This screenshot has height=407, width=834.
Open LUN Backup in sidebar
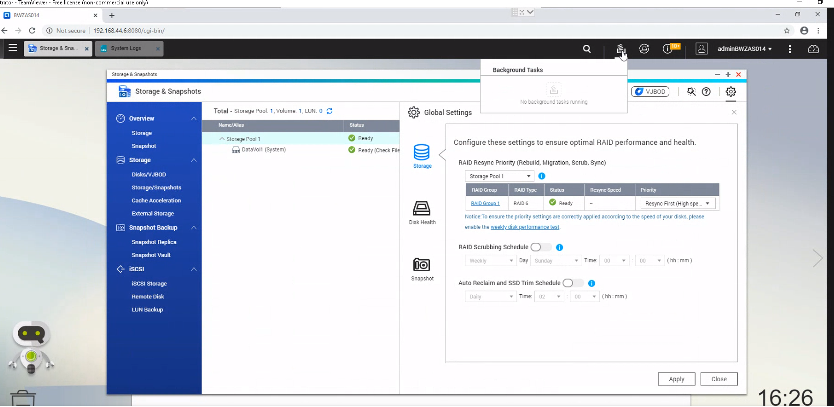pyautogui.click(x=147, y=310)
